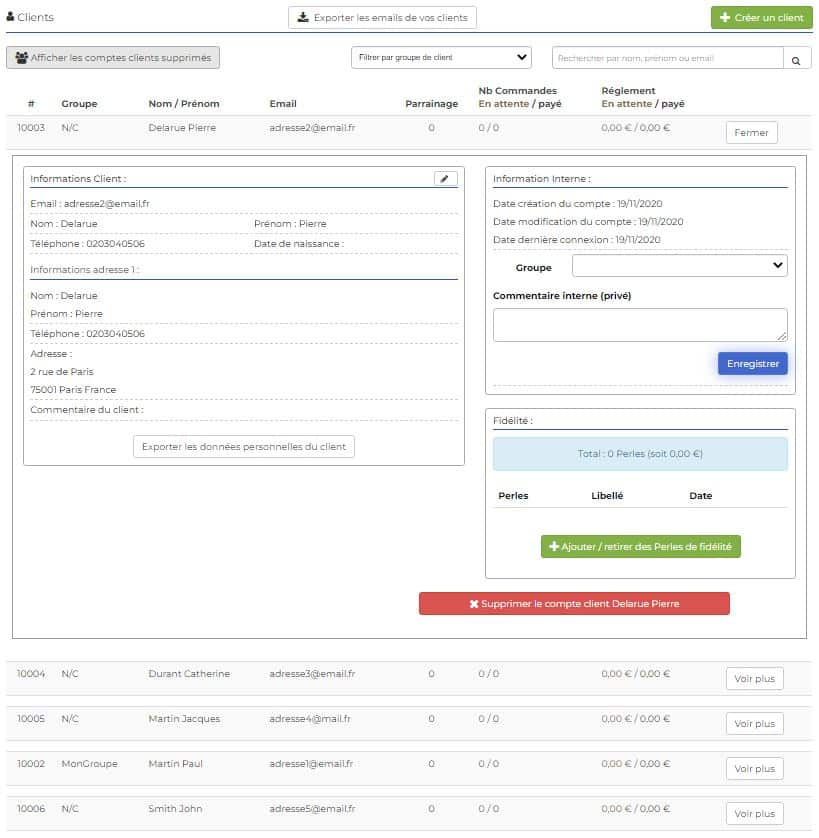Click the Nb Commandes column header

click(517, 91)
